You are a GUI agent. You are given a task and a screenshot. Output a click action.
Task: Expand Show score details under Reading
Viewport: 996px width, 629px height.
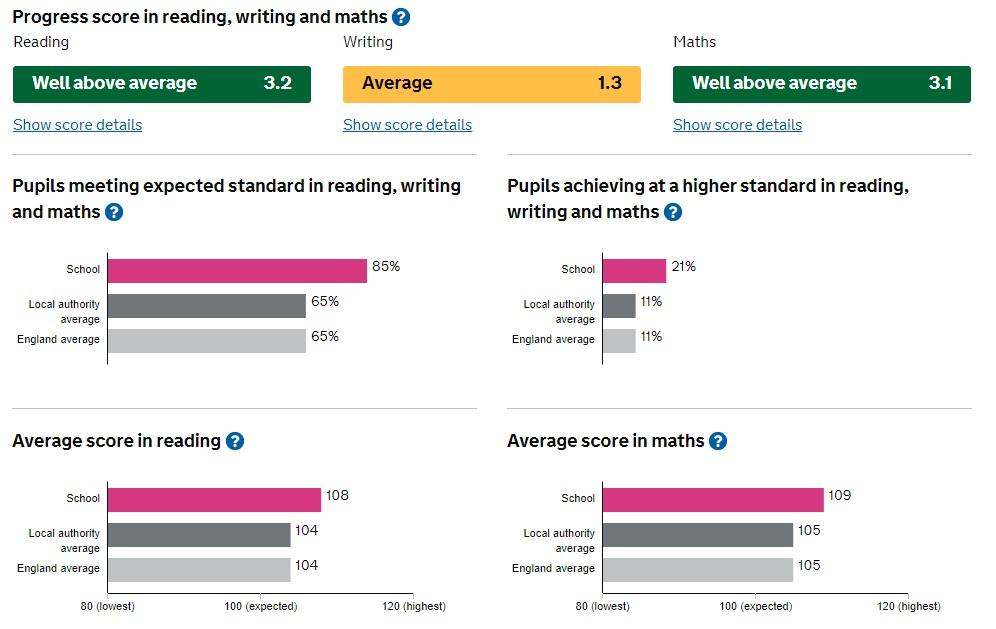[77, 125]
